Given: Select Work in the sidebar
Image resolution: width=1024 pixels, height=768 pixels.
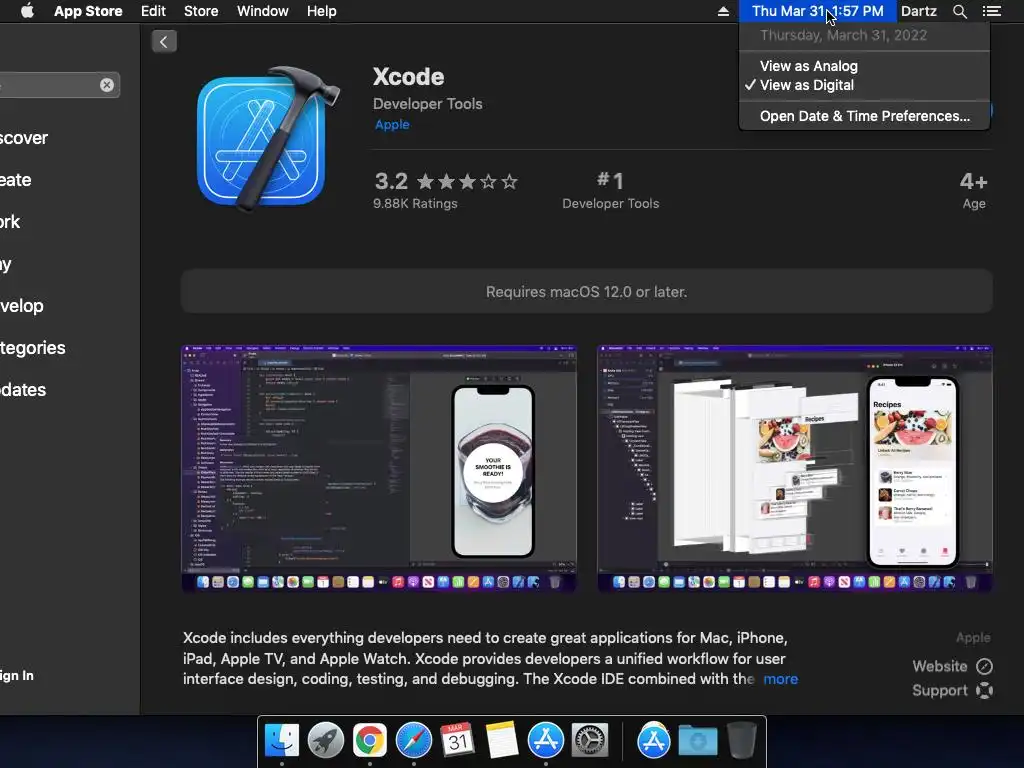Looking at the screenshot, I should click(x=10, y=221).
